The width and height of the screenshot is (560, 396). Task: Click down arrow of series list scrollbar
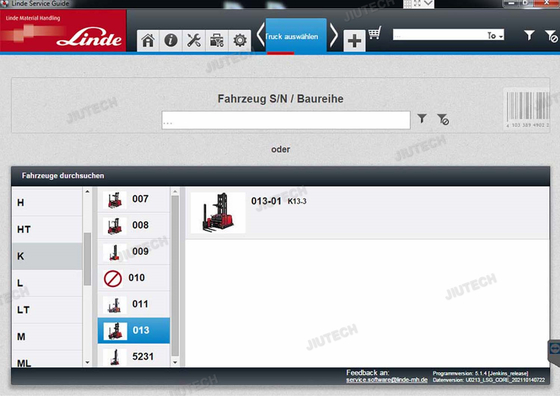(175, 362)
